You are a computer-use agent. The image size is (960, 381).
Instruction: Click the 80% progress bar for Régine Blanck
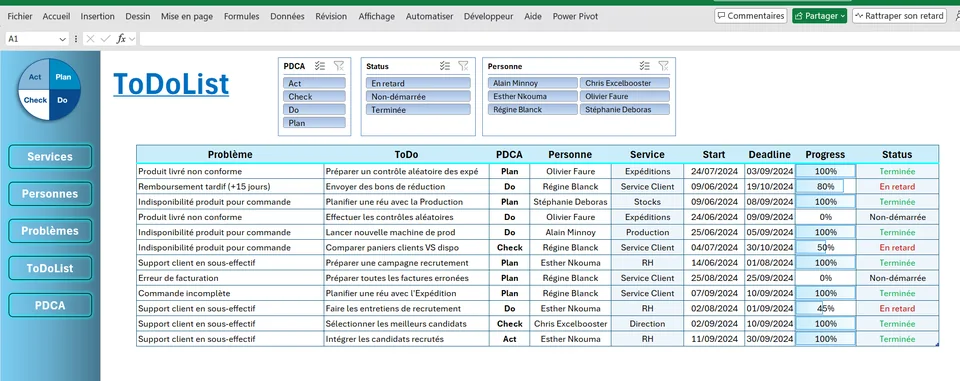coord(825,186)
